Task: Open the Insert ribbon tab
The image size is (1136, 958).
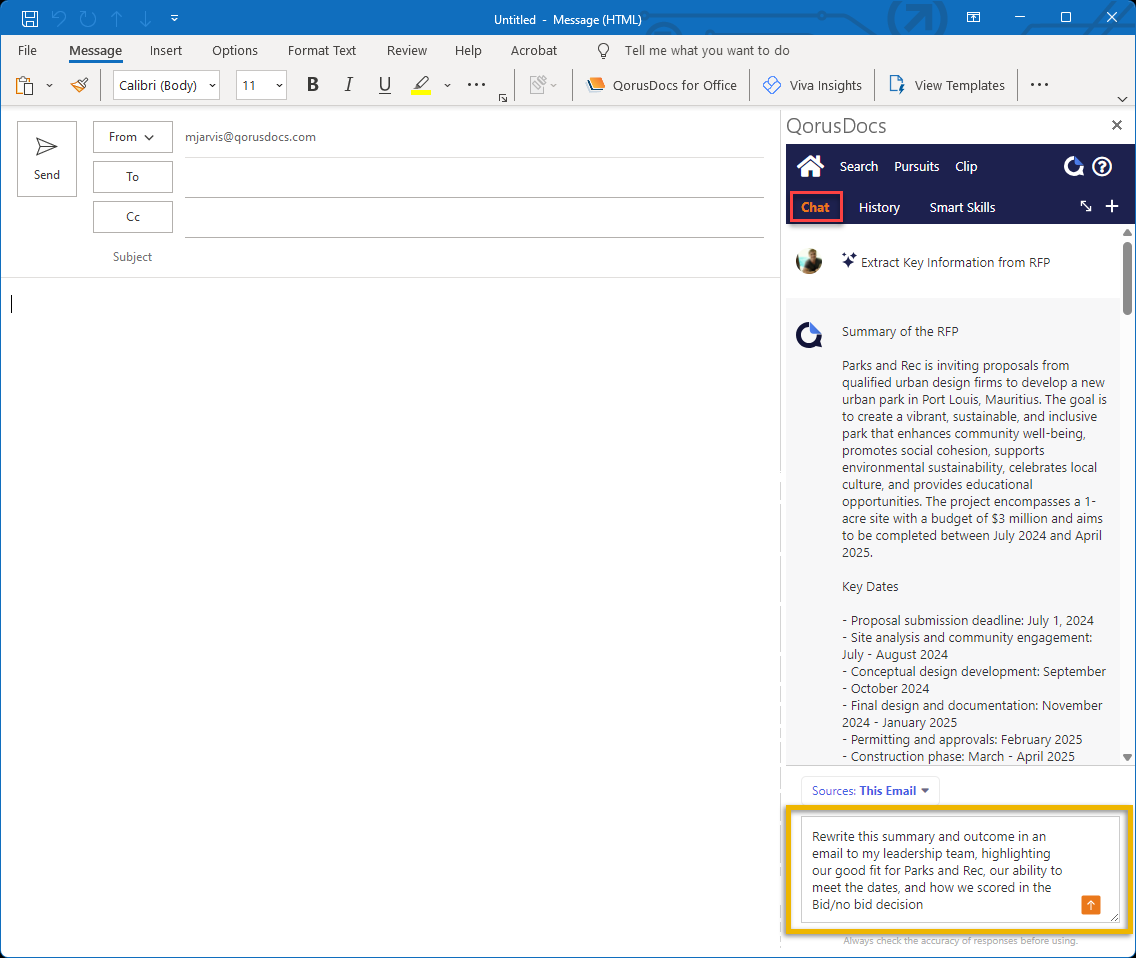Action: [166, 50]
